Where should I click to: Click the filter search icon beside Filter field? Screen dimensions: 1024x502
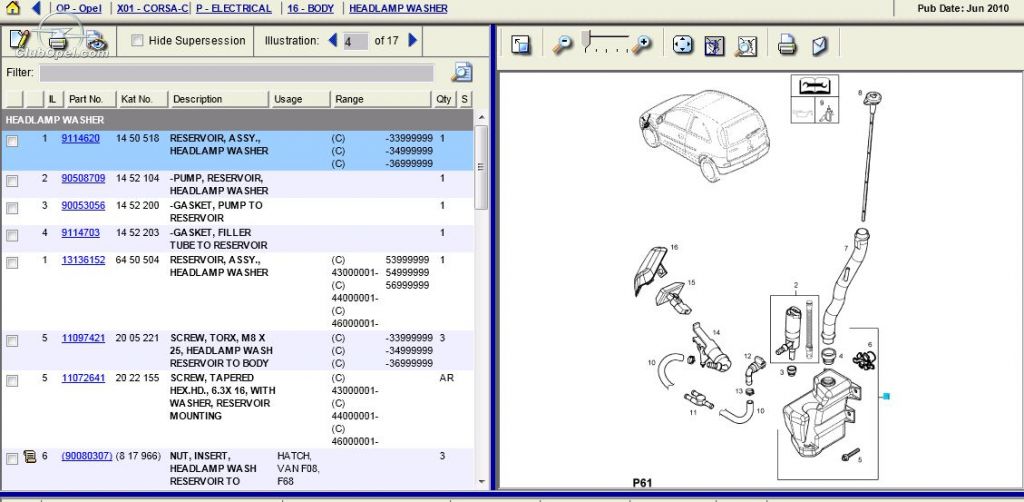[462, 72]
